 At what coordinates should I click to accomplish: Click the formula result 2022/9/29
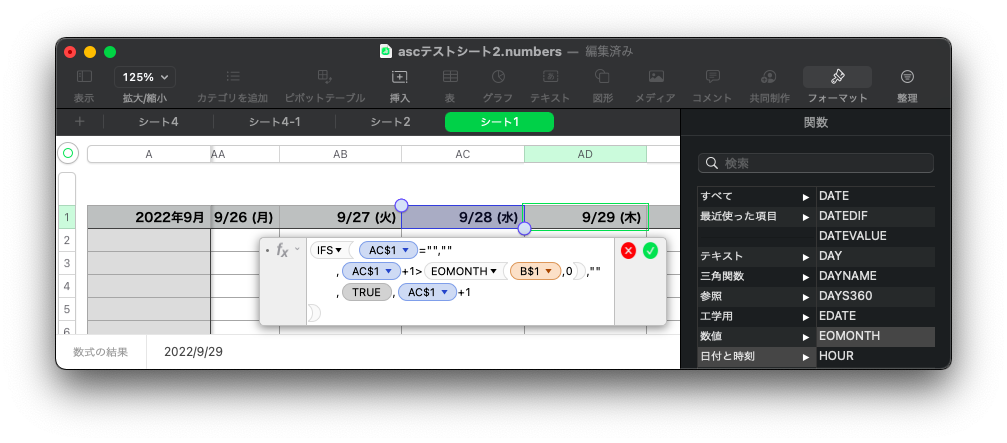(x=193, y=352)
